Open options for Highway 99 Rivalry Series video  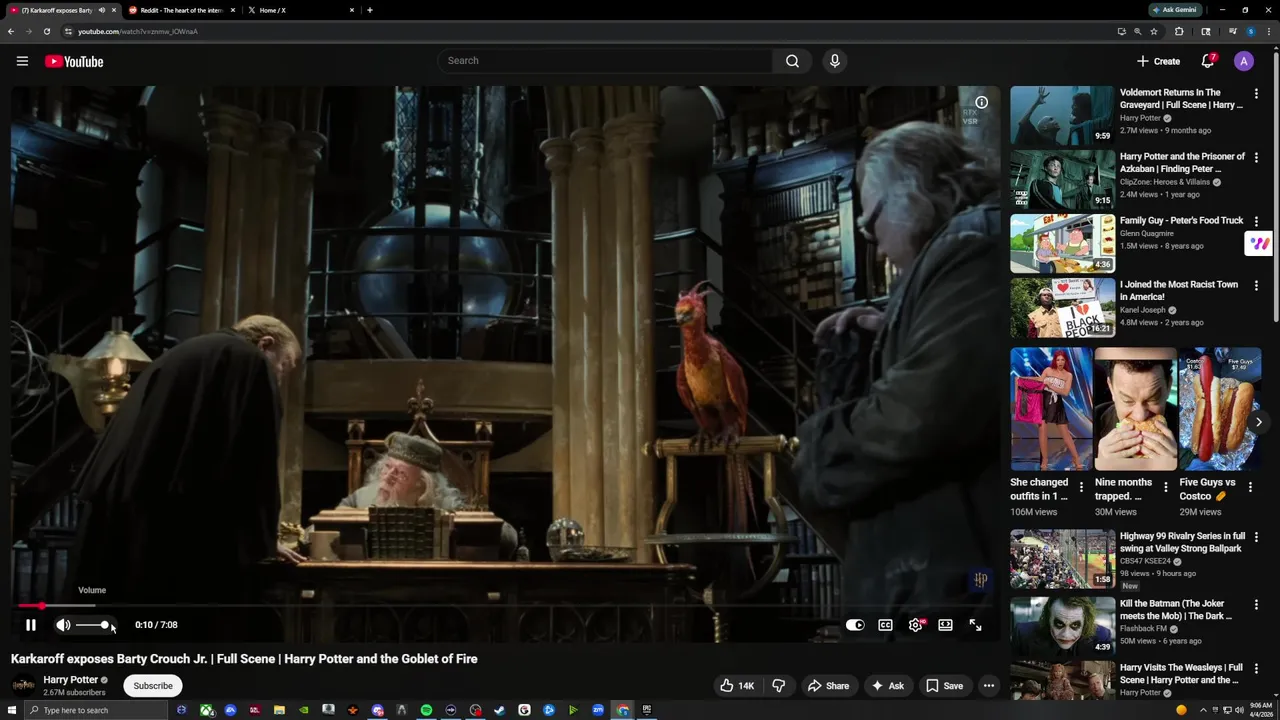[x=1256, y=538]
